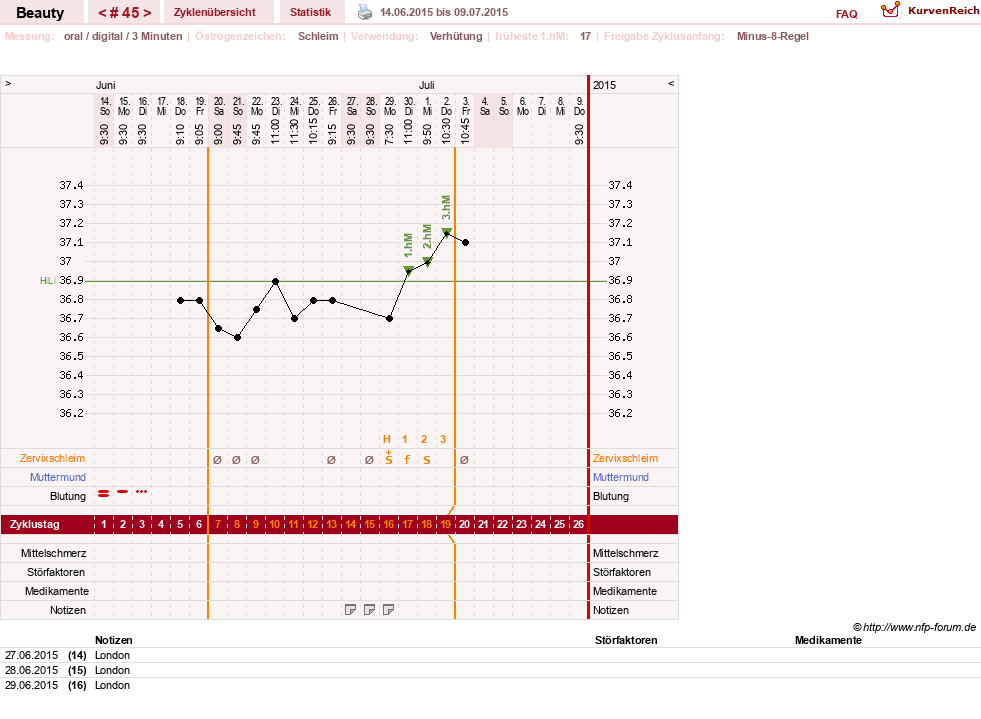Click the 9. Do date column header
This screenshot has width=981, height=719.
point(579,106)
